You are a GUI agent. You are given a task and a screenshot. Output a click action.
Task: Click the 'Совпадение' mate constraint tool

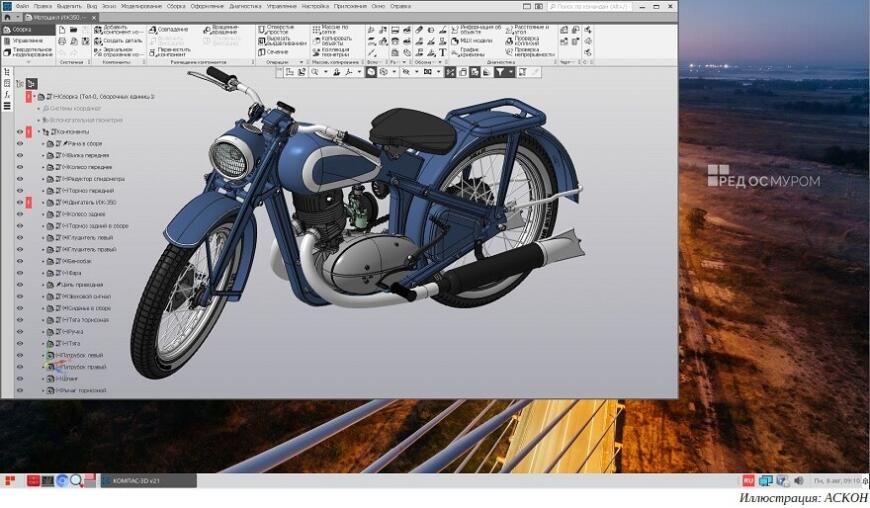(x=172, y=29)
